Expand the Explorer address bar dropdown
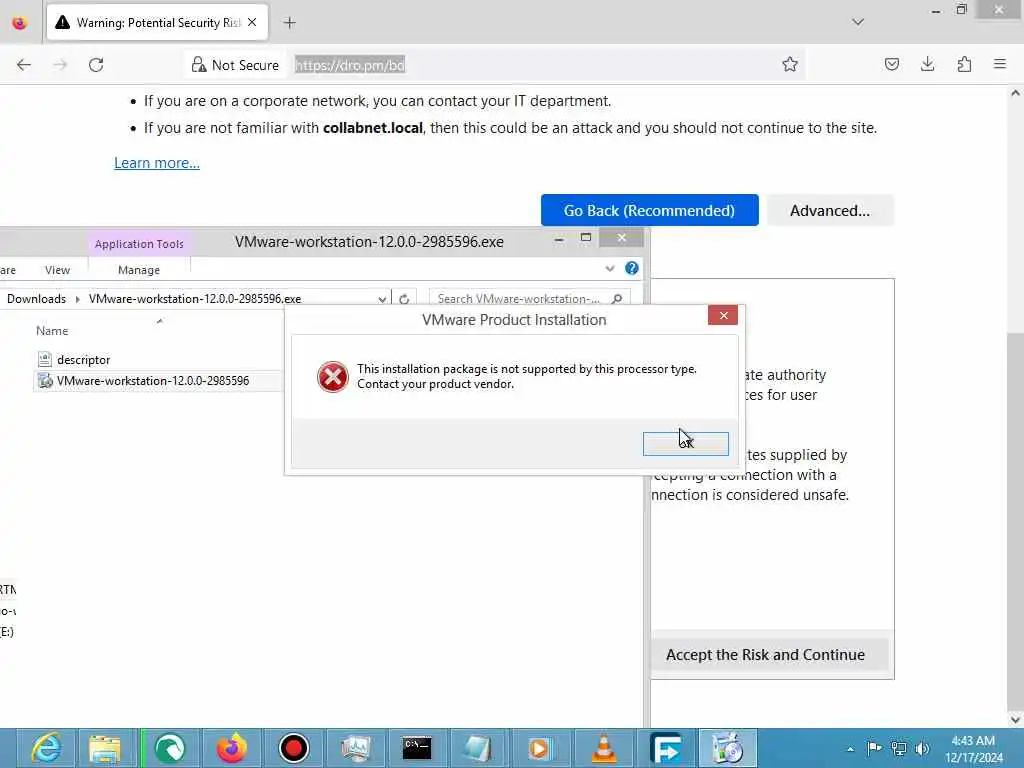Screen dimensions: 1024x768 click(x=382, y=299)
